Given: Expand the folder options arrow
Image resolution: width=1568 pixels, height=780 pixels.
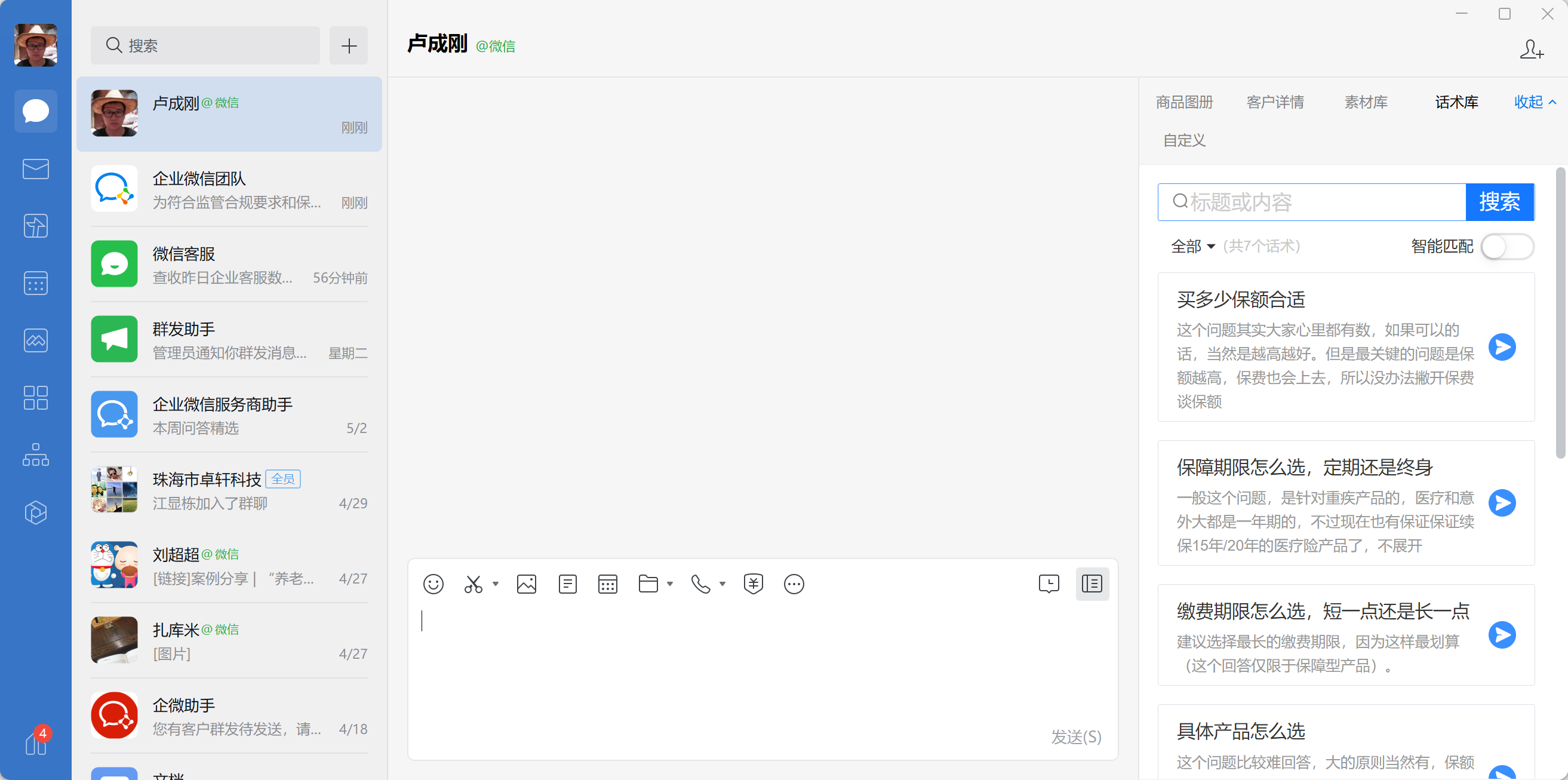Looking at the screenshot, I should (670, 584).
